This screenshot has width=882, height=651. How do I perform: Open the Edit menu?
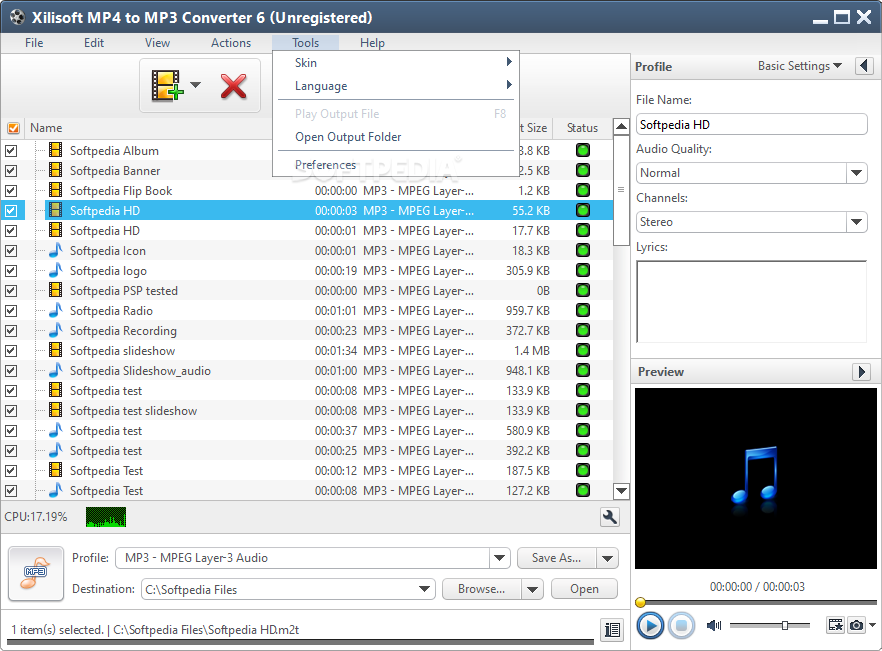tap(94, 43)
